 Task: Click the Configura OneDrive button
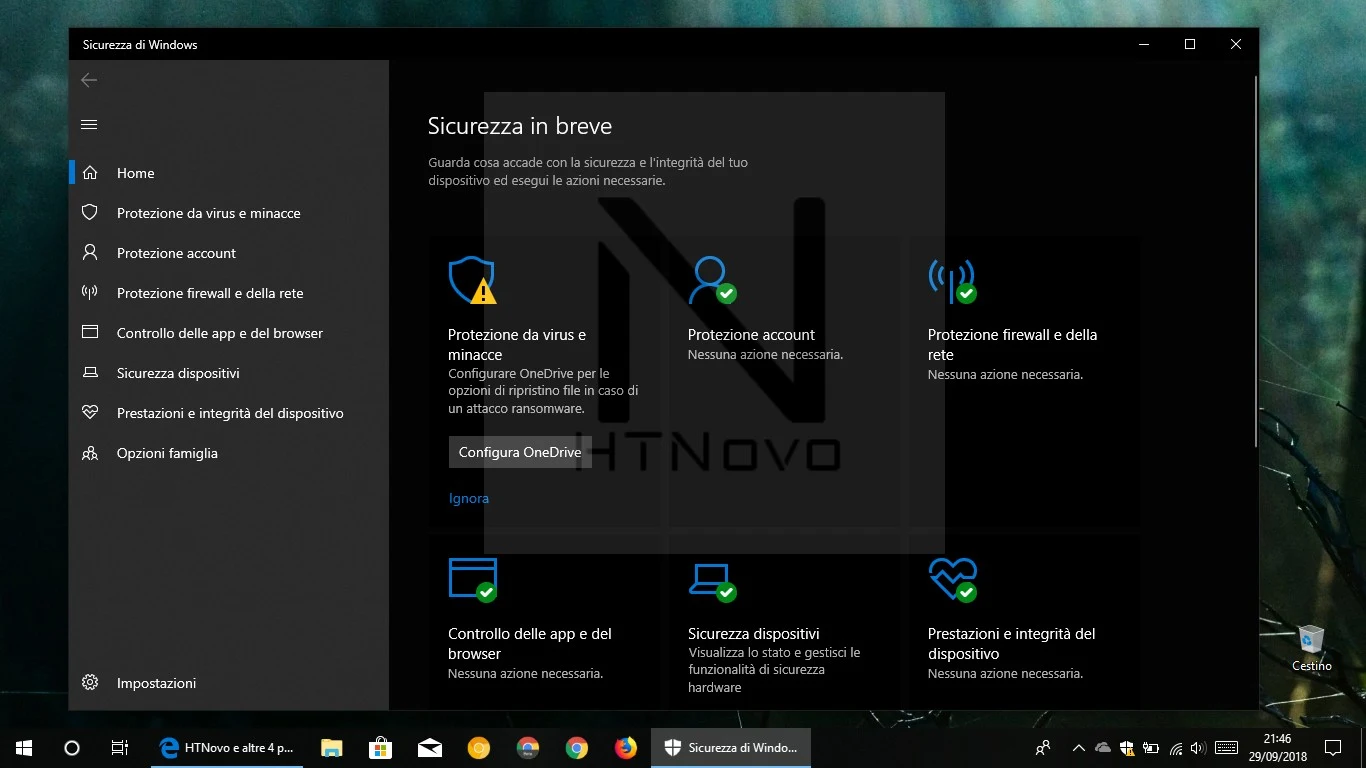tap(520, 452)
